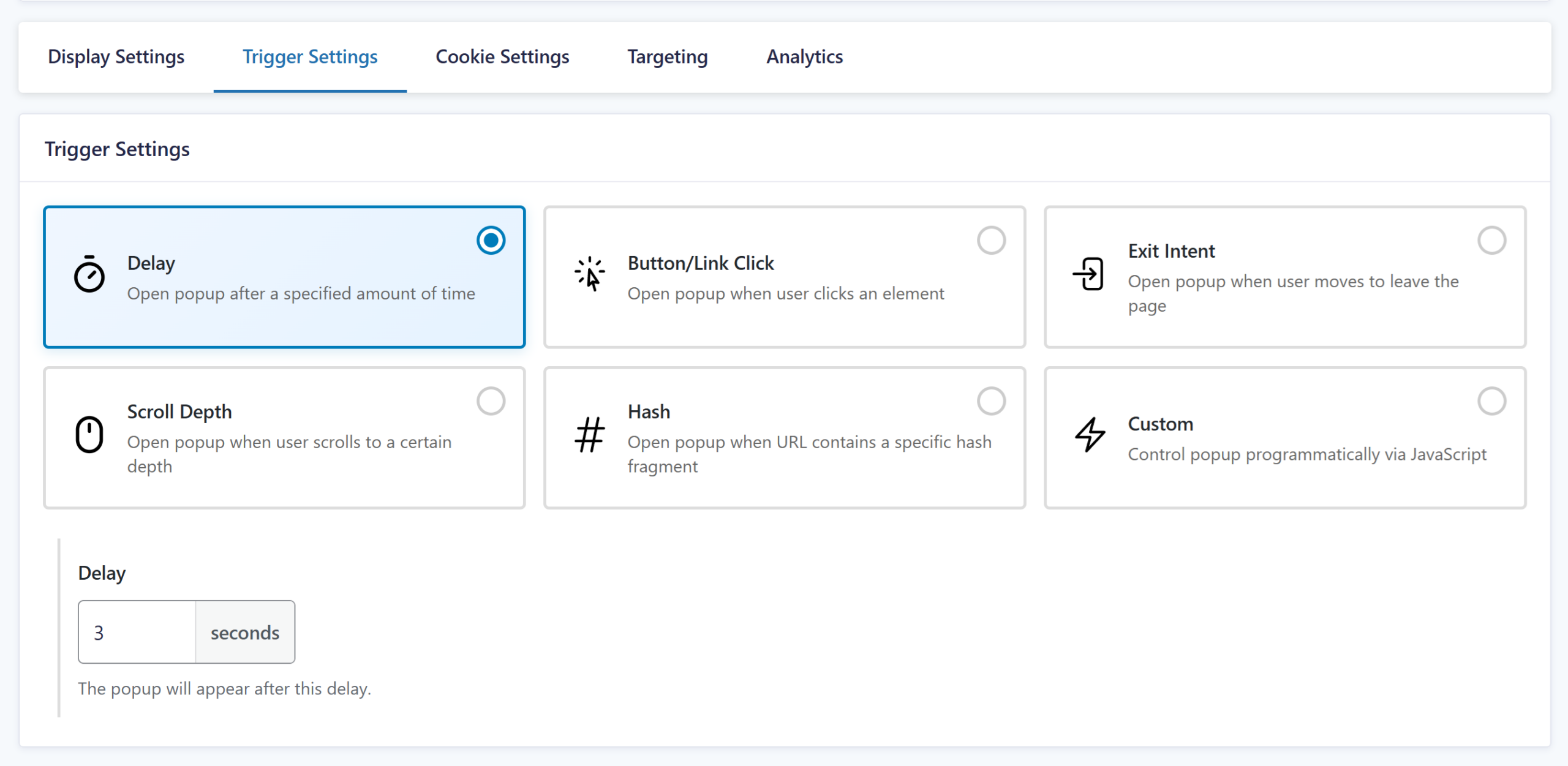Select Button/Link Click radio button
The image size is (1568, 766).
point(991,240)
